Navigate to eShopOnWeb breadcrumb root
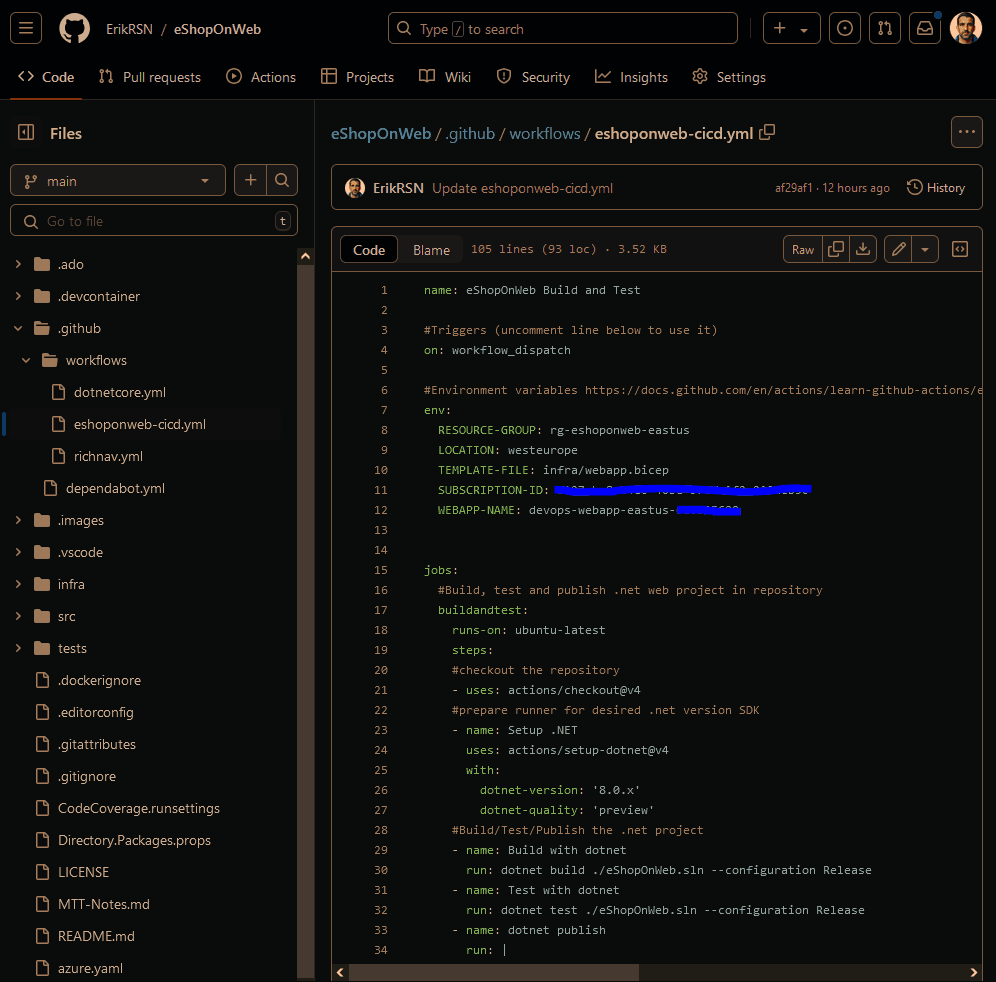996x982 pixels. tap(380, 133)
